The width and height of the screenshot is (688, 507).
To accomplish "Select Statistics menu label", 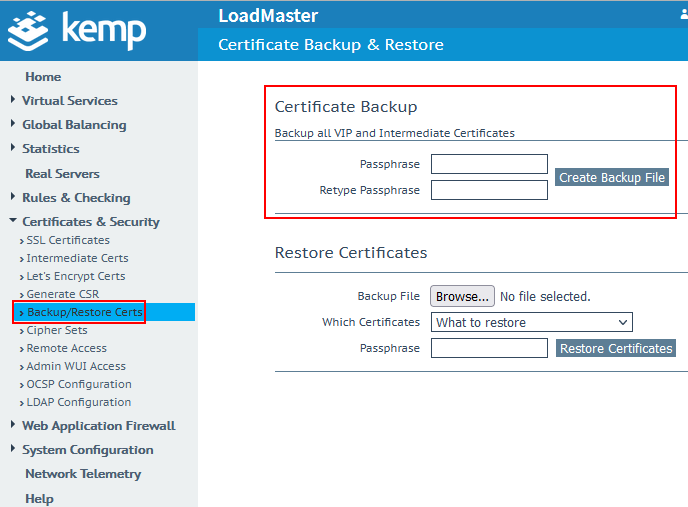I will [x=51, y=149].
